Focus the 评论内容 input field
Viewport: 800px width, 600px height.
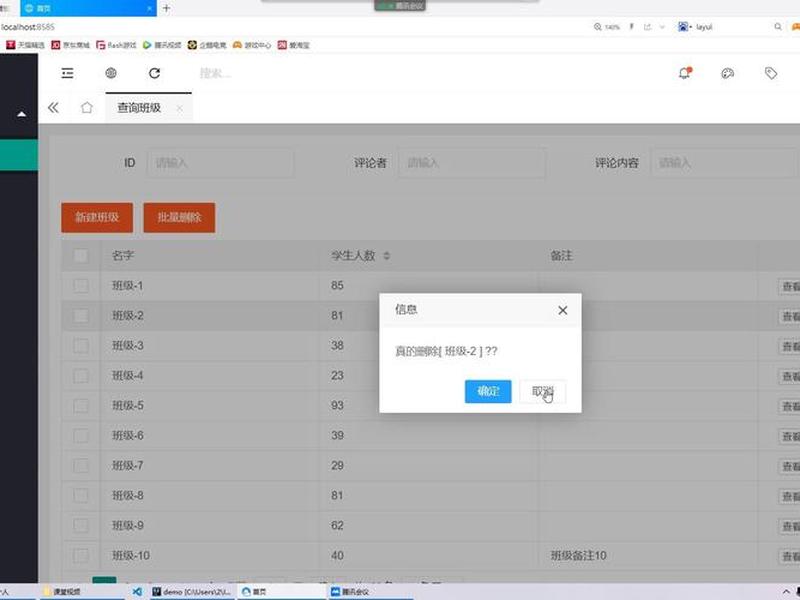tap(724, 163)
